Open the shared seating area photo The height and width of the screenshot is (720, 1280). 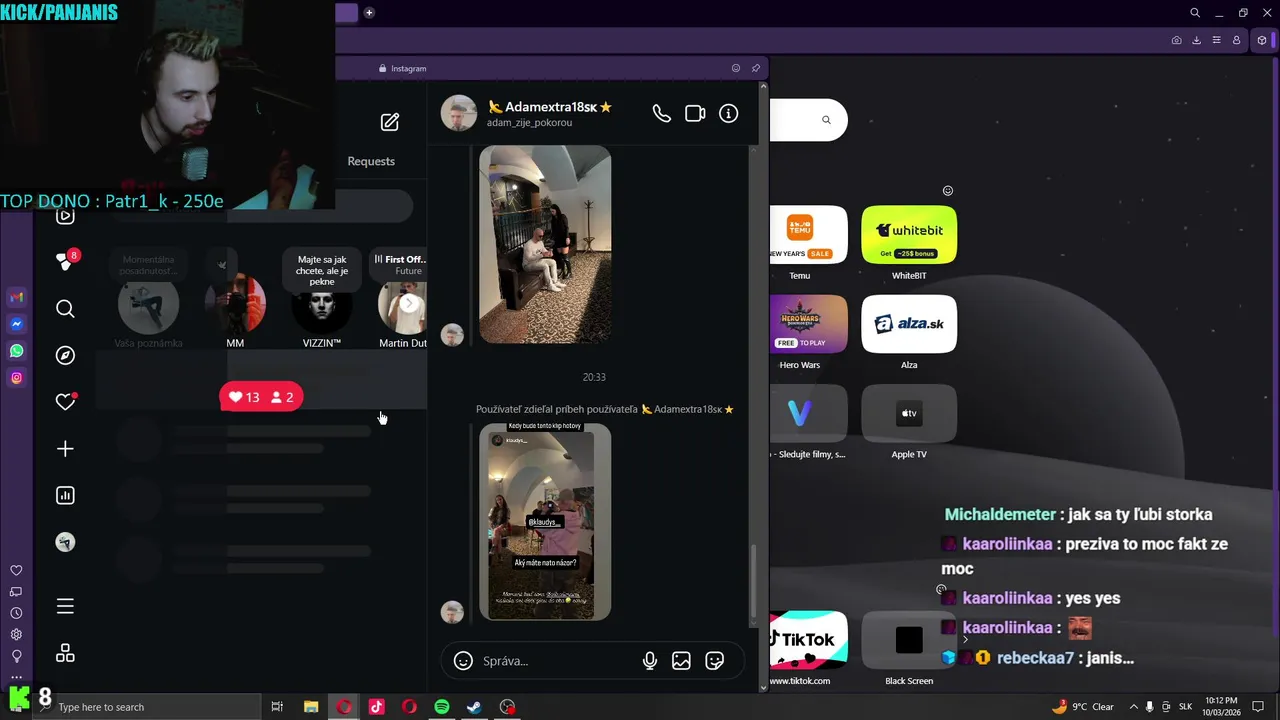(545, 245)
